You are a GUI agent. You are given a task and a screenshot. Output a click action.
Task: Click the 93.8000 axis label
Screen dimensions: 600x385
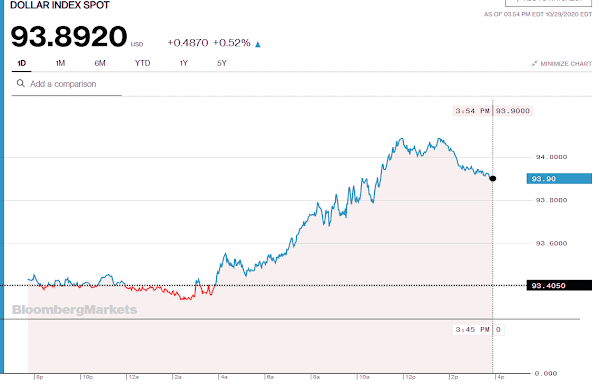coord(551,200)
